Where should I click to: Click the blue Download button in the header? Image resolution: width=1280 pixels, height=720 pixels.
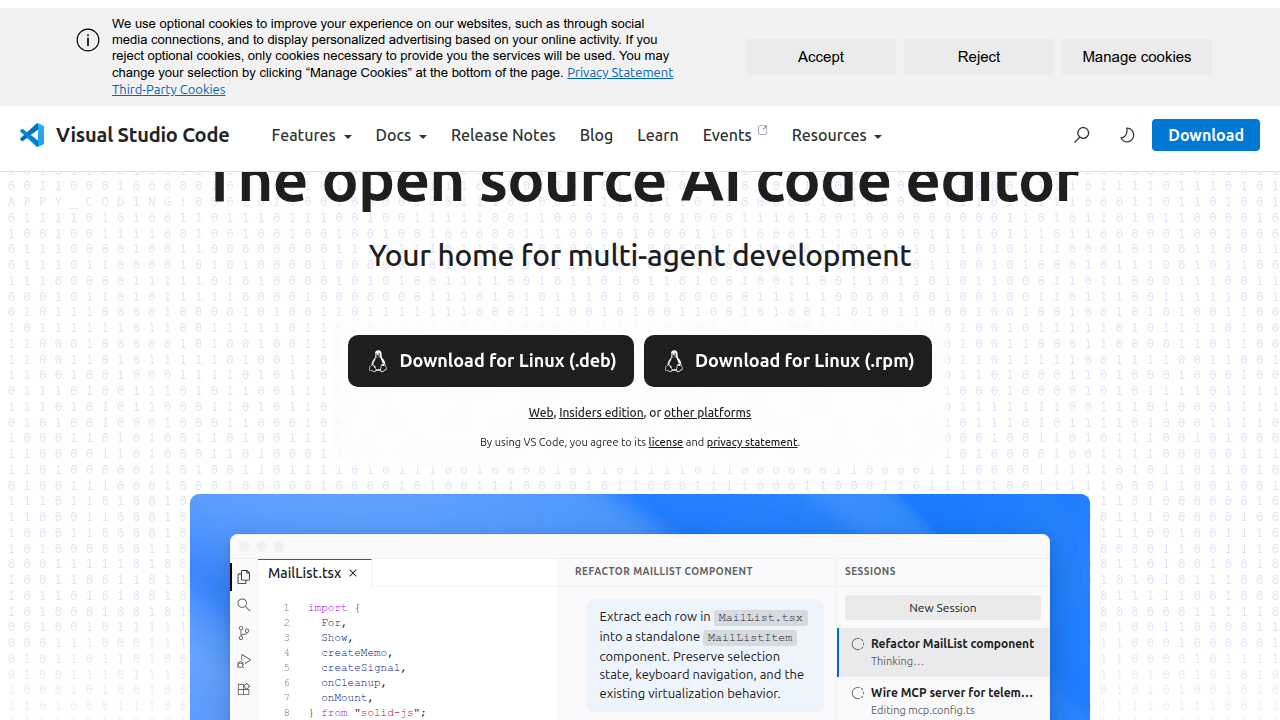pos(1206,135)
